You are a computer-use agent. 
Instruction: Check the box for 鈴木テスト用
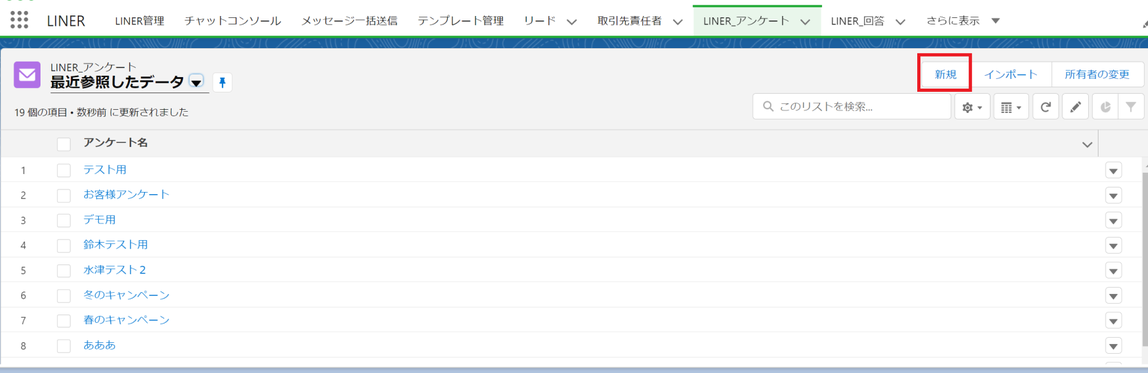(x=64, y=245)
